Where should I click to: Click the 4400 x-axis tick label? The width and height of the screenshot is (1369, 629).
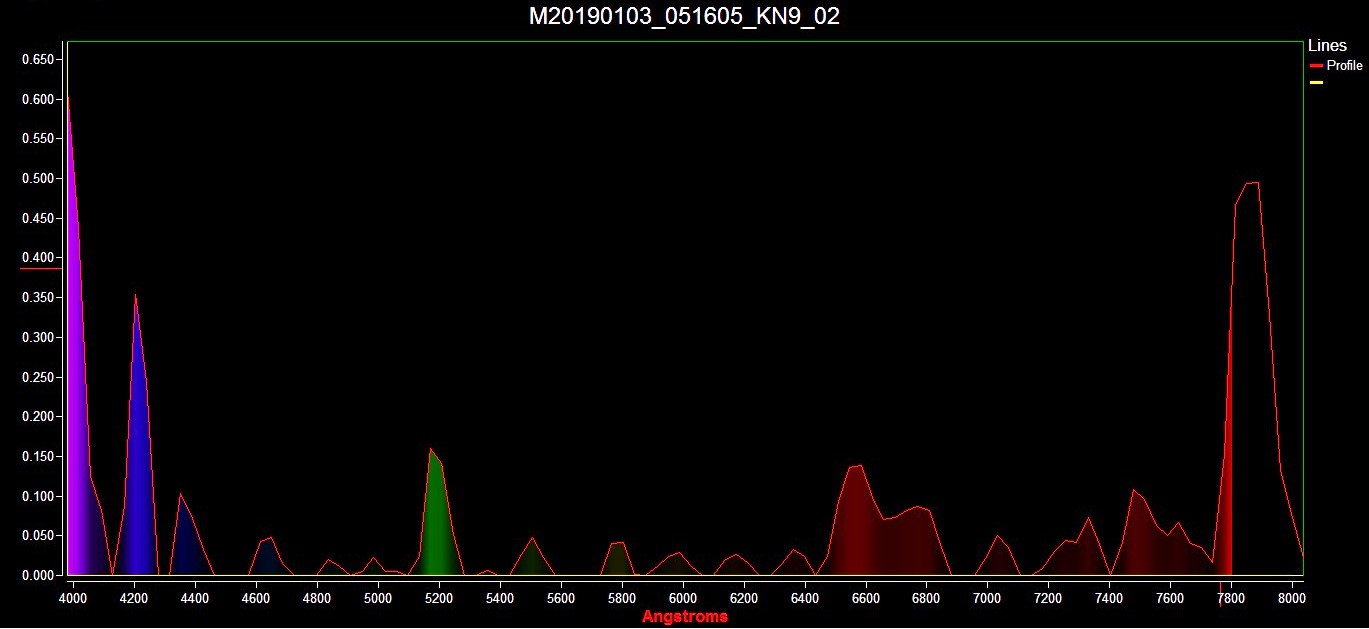(x=195, y=598)
